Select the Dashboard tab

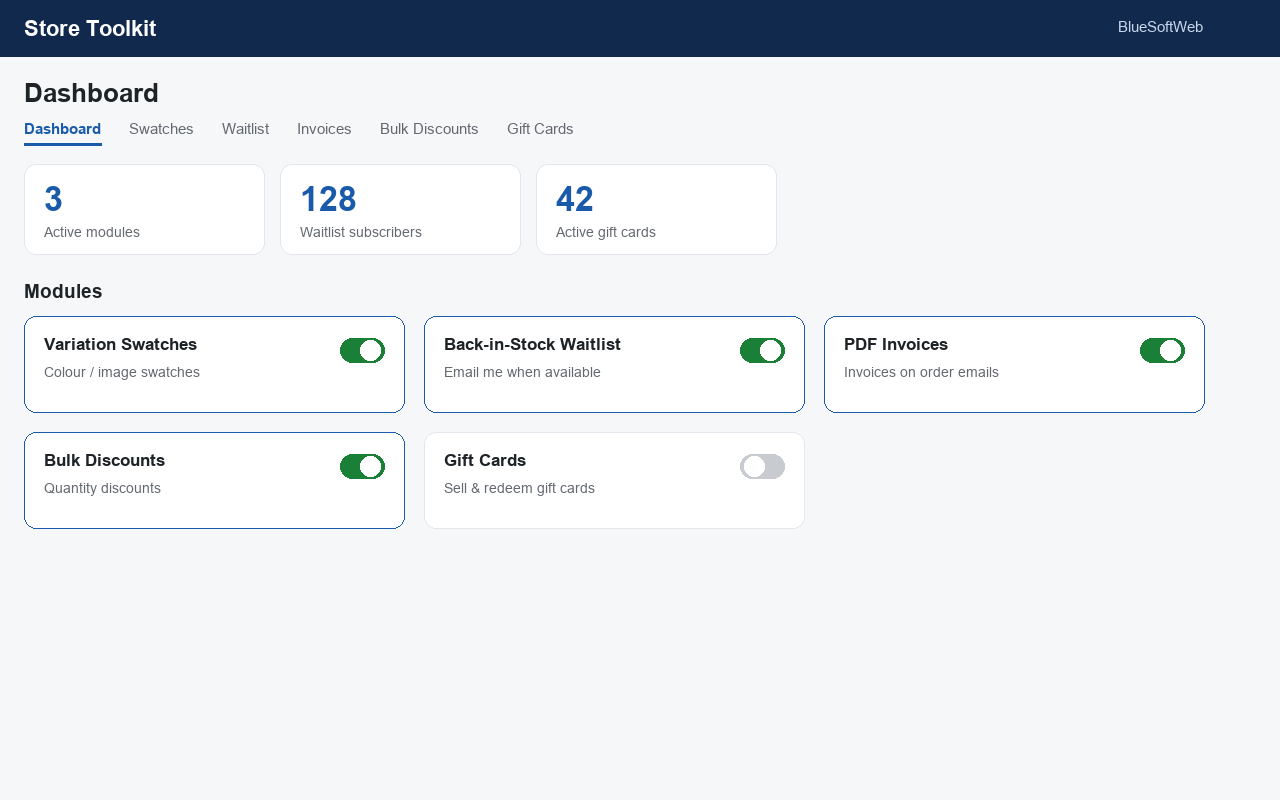tap(63, 129)
